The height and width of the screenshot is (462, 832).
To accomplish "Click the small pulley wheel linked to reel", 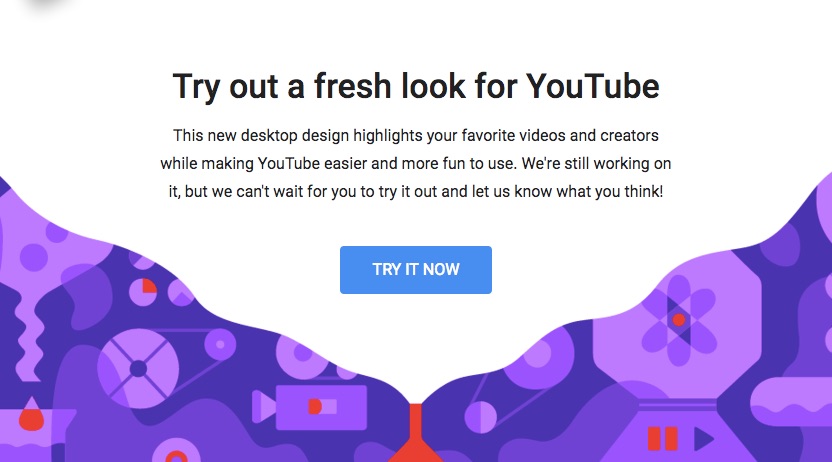I will pos(220,345).
